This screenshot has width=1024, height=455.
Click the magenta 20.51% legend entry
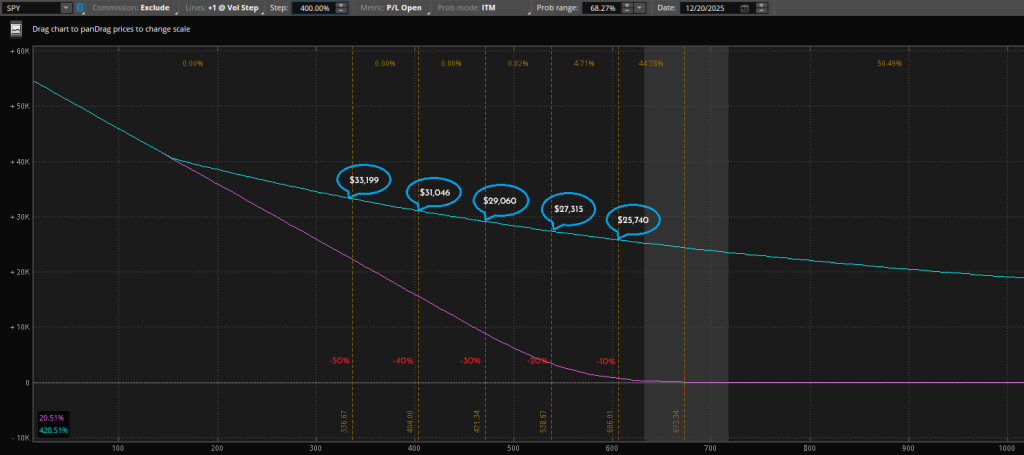pos(52,418)
